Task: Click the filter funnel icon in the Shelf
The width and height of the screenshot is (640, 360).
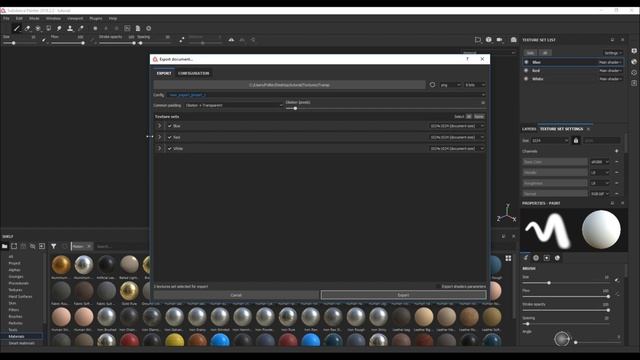Action: (53, 246)
